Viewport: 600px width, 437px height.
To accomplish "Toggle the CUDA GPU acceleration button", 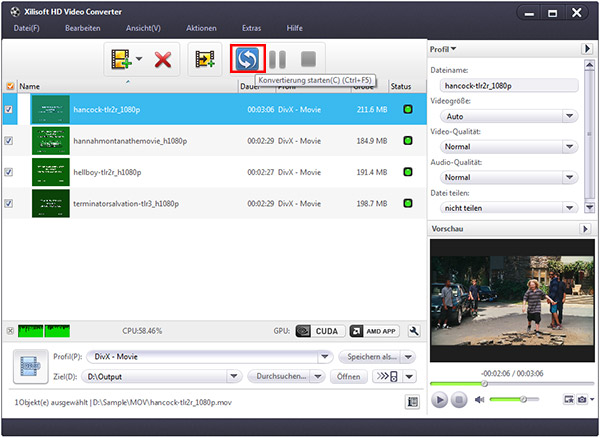I will [x=320, y=331].
